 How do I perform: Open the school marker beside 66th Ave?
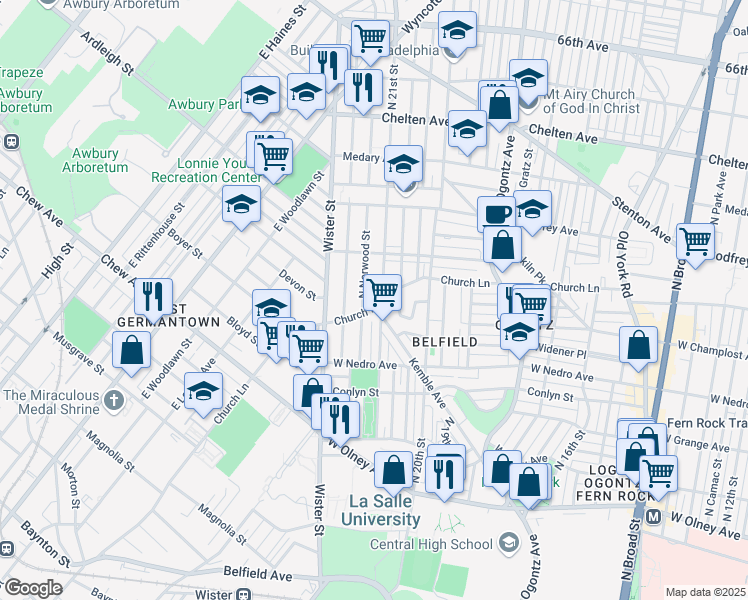click(457, 31)
